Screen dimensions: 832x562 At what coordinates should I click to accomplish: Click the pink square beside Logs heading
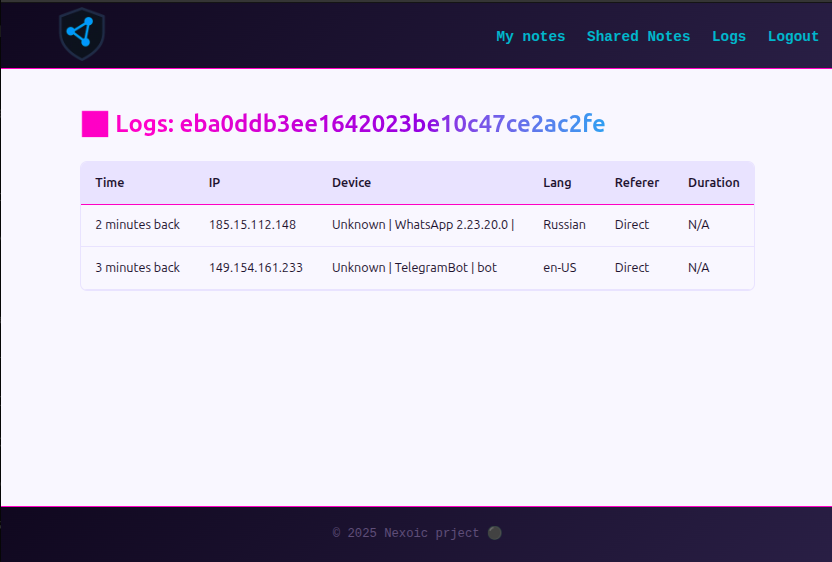[x=95, y=124]
